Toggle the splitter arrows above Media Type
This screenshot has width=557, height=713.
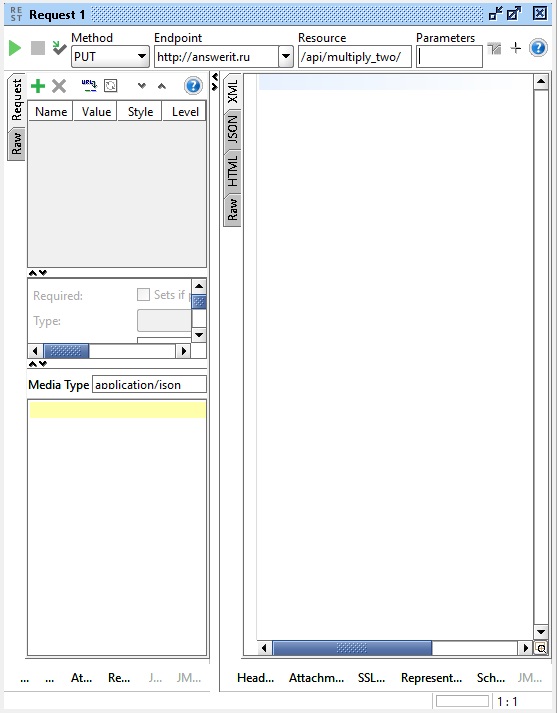tap(38, 364)
